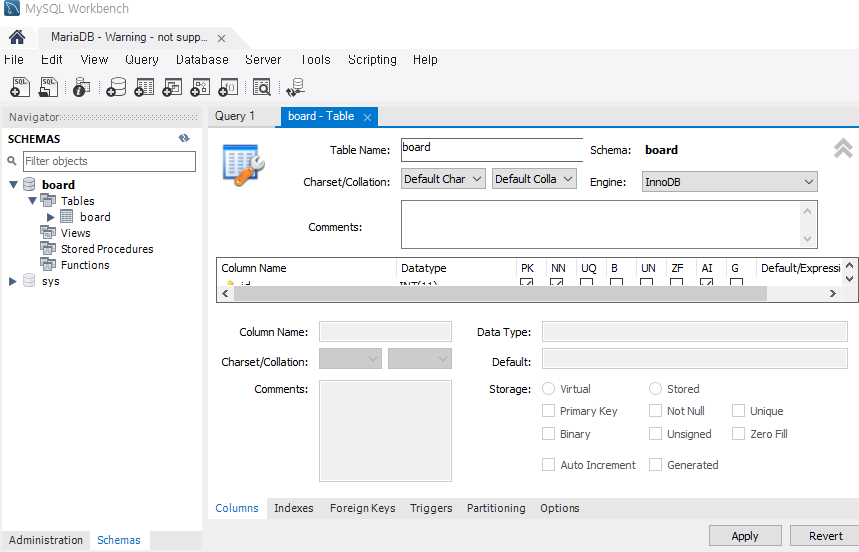Image resolution: width=859 pixels, height=552 pixels.
Task: Switch to the Foreign Keys tab
Action: tap(363, 508)
